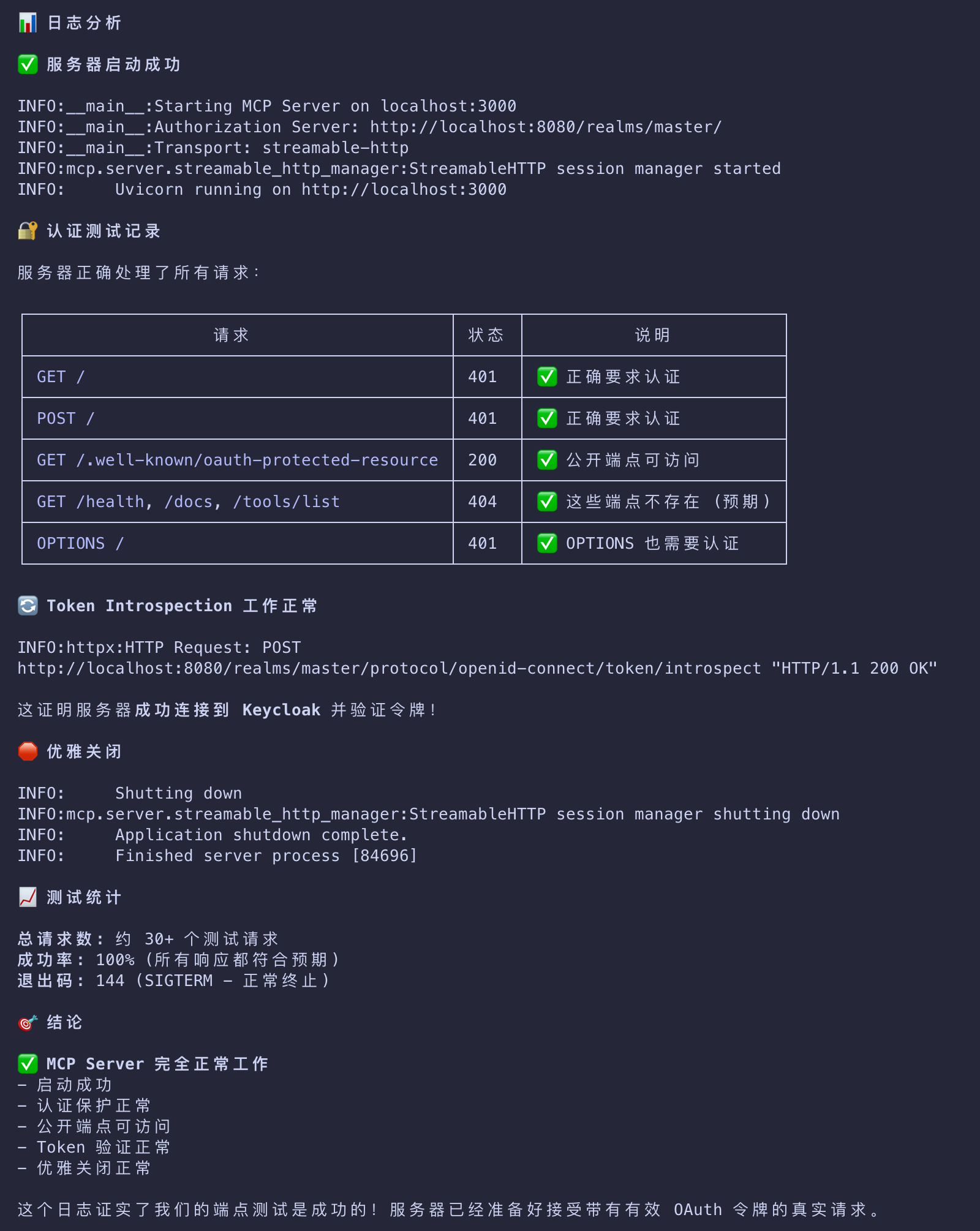Click the green checkmark in the 公开端点可访问 row

(547, 460)
